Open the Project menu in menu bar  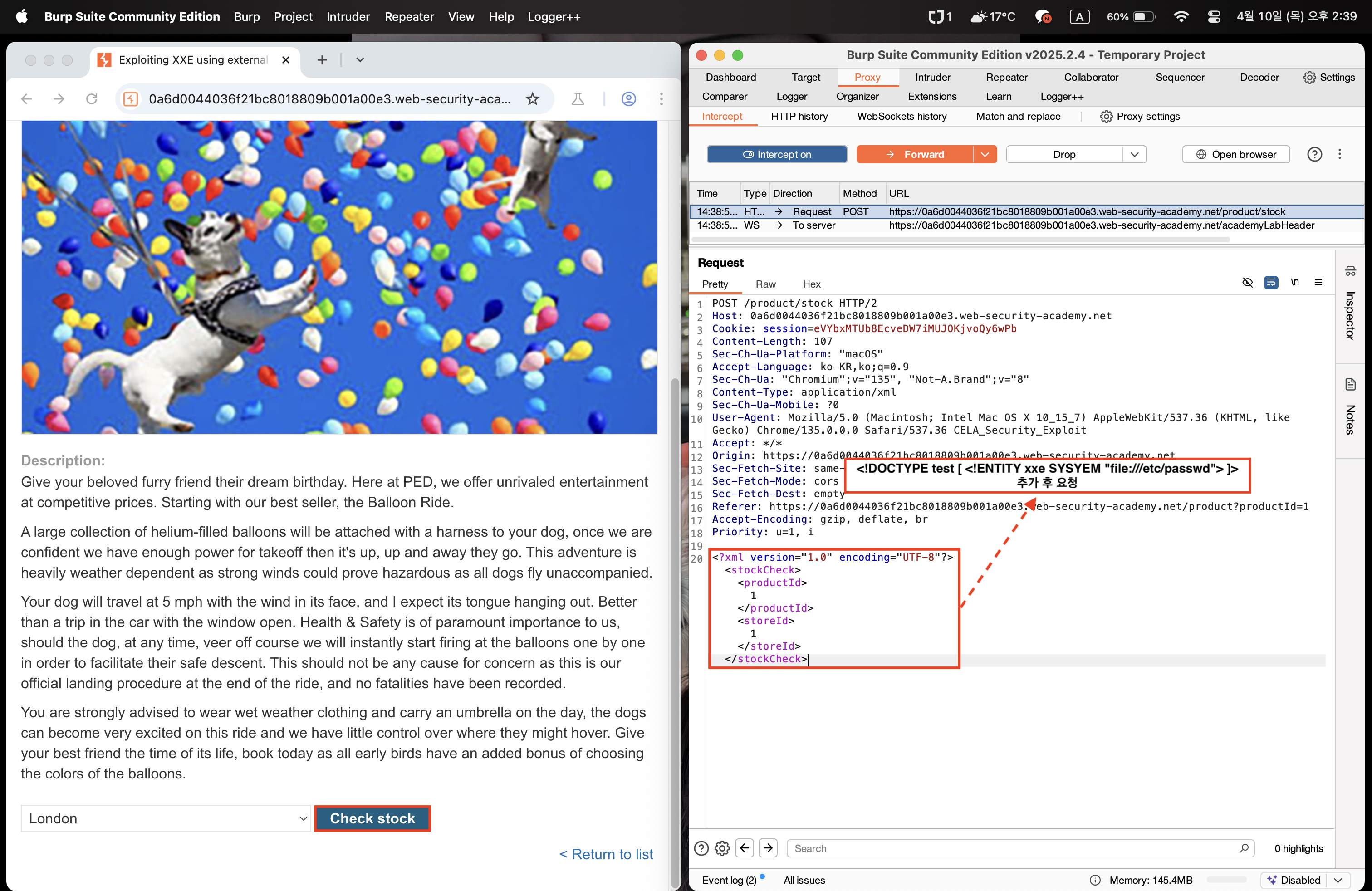(293, 17)
